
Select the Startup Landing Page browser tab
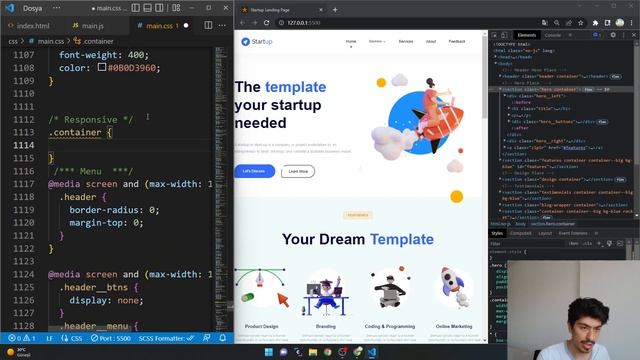pyautogui.click(x=281, y=9)
